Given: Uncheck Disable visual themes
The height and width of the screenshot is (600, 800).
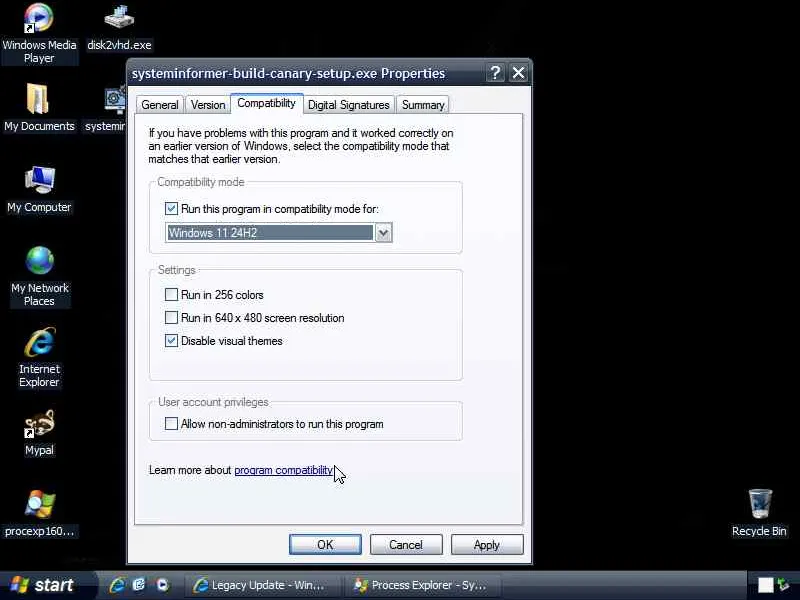Looking at the screenshot, I should [x=171, y=340].
